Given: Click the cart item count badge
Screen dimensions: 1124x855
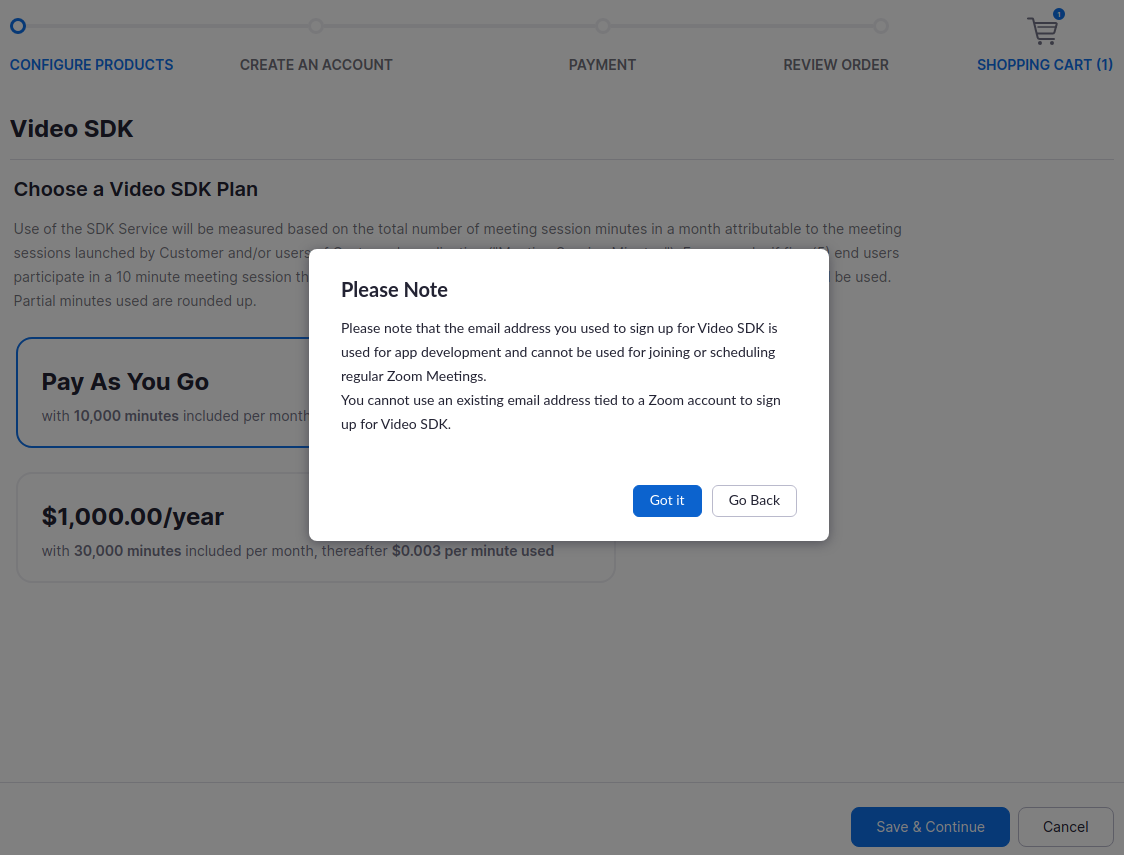Looking at the screenshot, I should pos(1059,14).
